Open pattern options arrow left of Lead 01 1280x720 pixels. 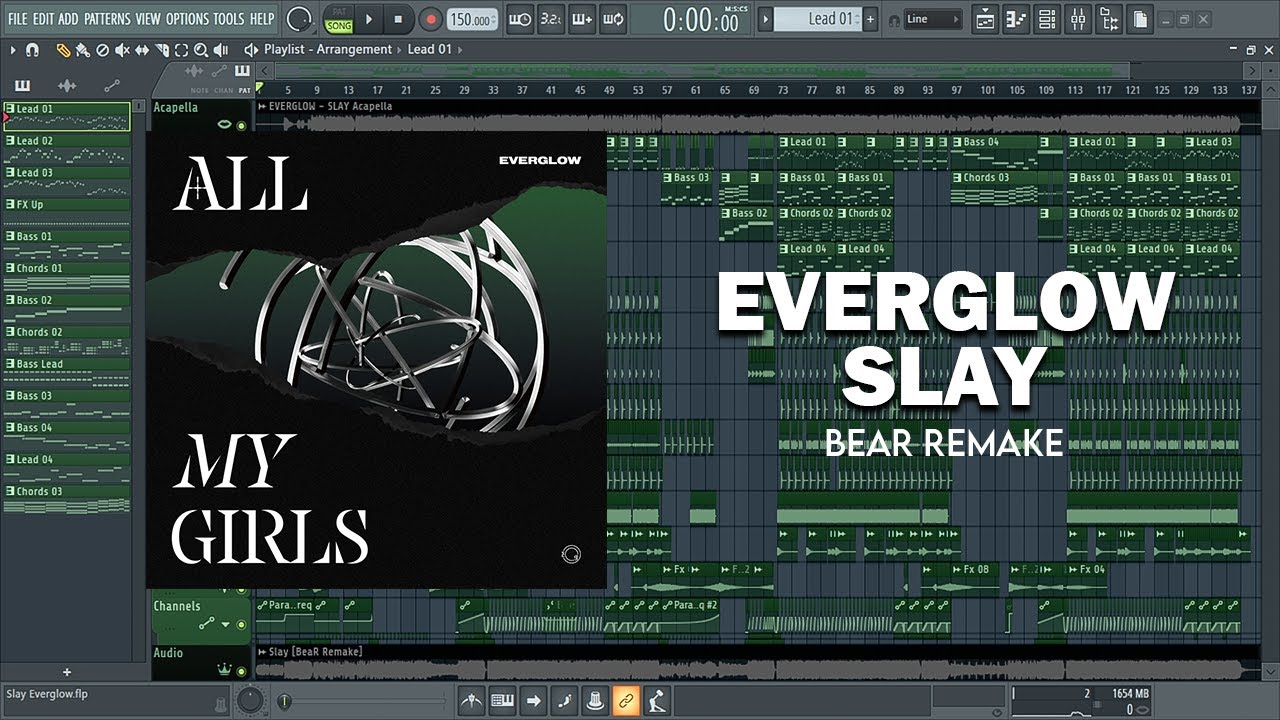[x=766, y=19]
